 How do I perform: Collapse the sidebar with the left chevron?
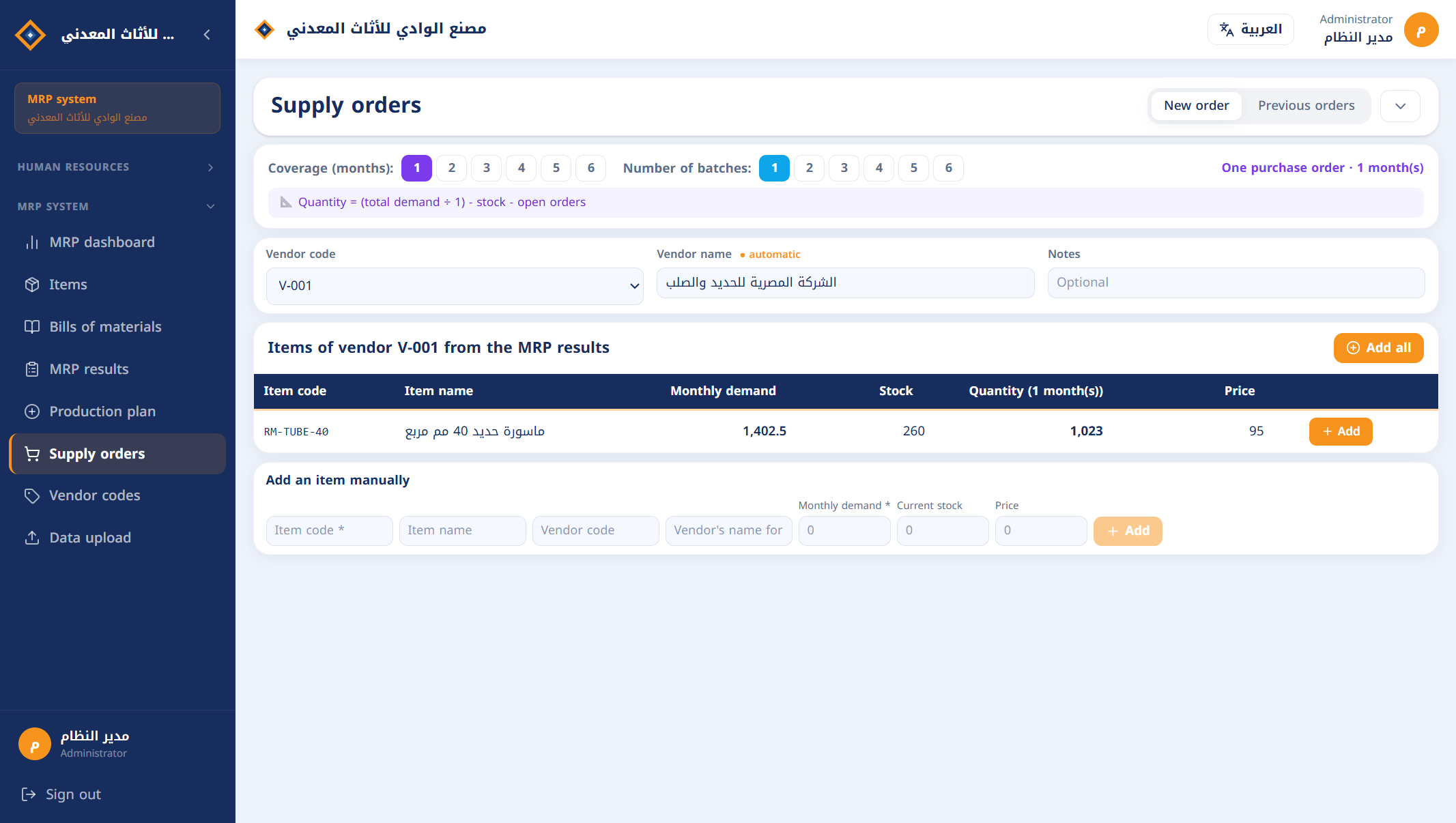[x=207, y=34]
